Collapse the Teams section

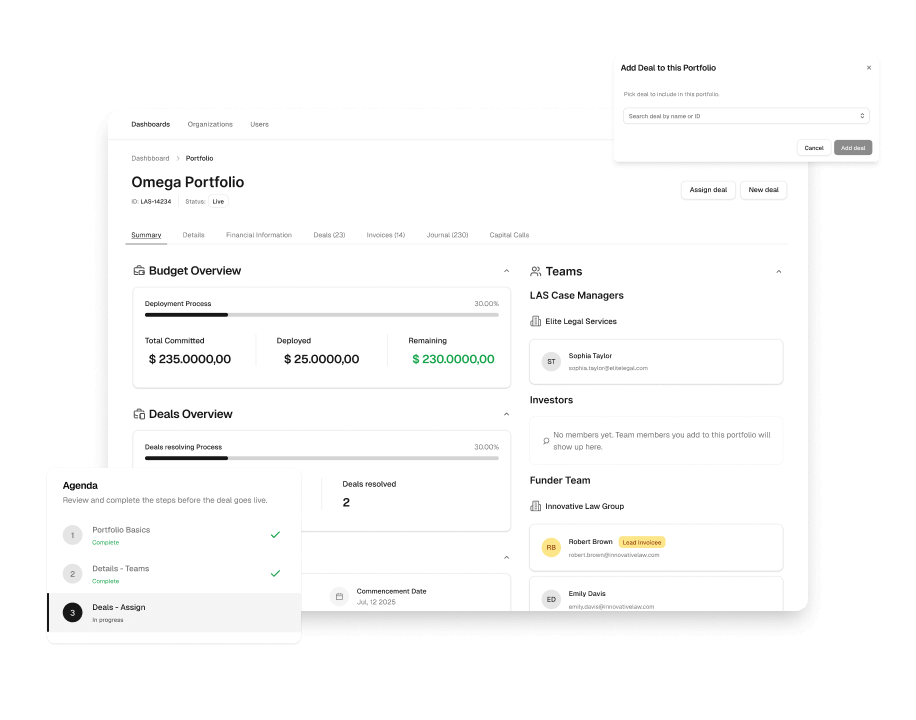pos(778,271)
